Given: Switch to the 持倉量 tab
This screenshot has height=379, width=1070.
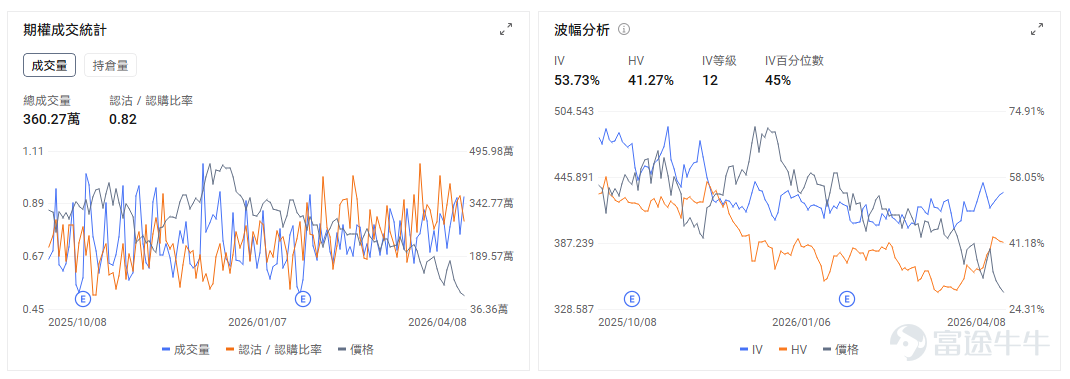Looking at the screenshot, I should pyautogui.click(x=111, y=66).
